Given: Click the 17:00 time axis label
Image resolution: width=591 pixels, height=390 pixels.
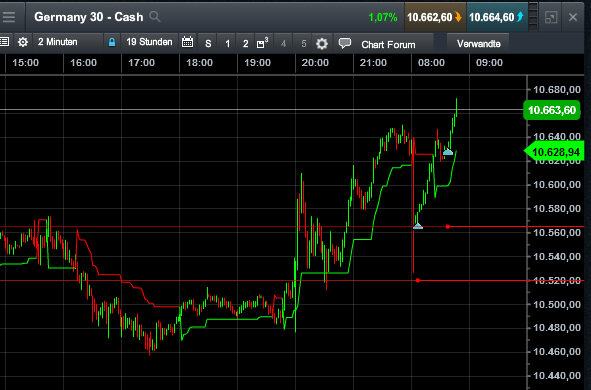Looking at the screenshot, I should pyautogui.click(x=141, y=63).
